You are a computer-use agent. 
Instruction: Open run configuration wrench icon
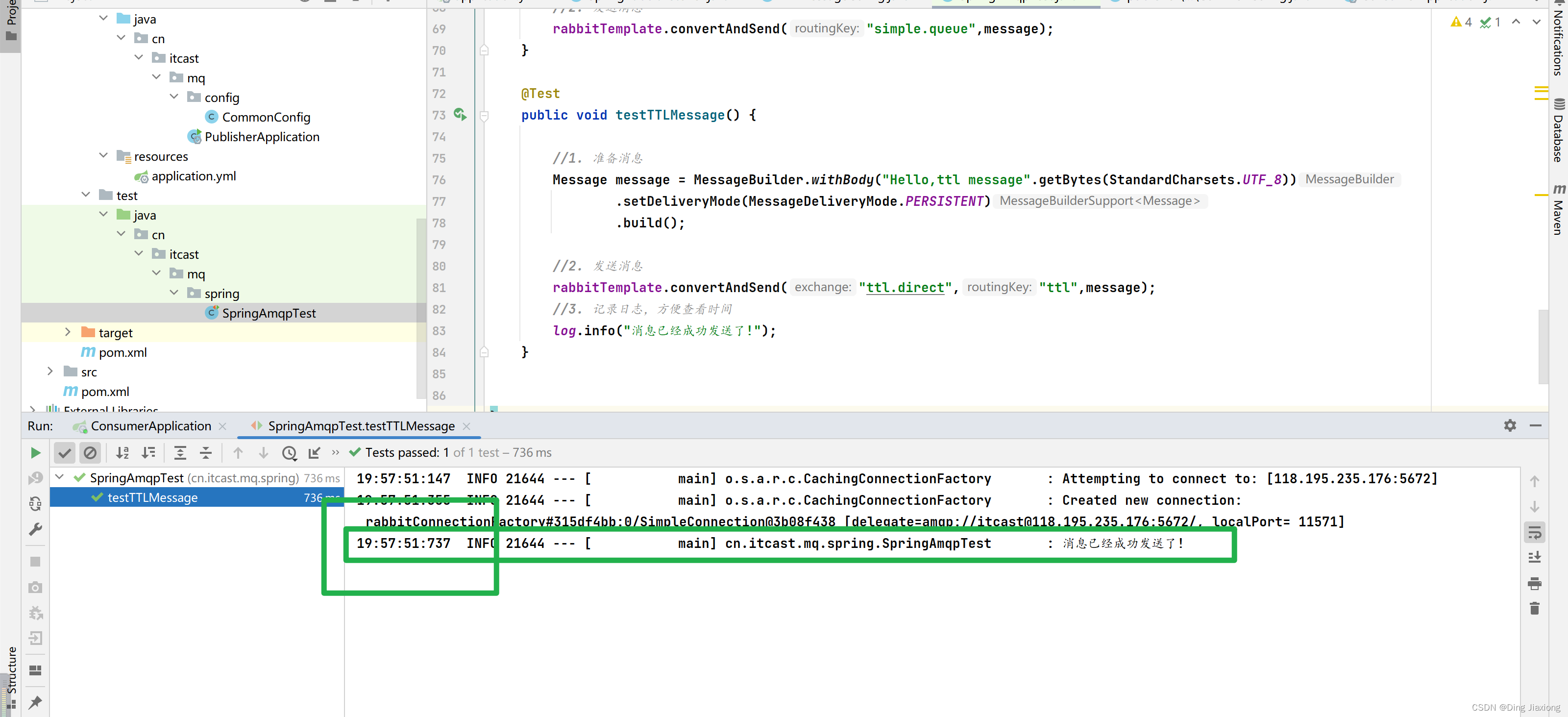pos(35,529)
